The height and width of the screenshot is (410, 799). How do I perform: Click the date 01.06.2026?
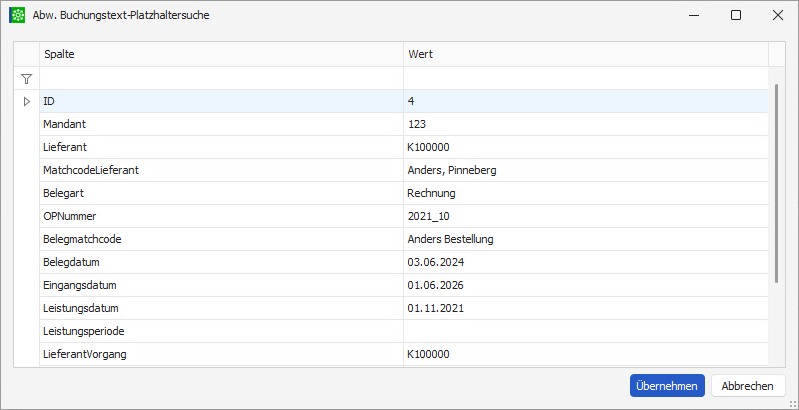pos(436,285)
